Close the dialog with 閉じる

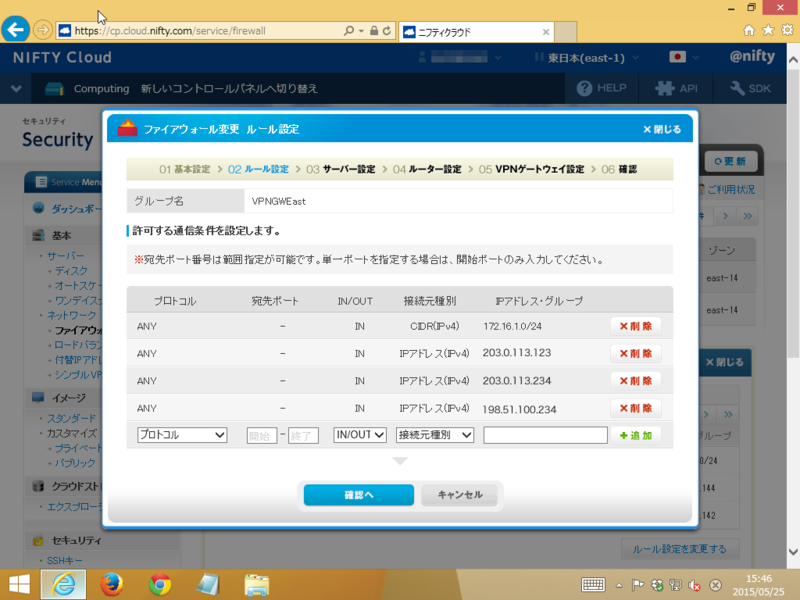click(x=662, y=129)
